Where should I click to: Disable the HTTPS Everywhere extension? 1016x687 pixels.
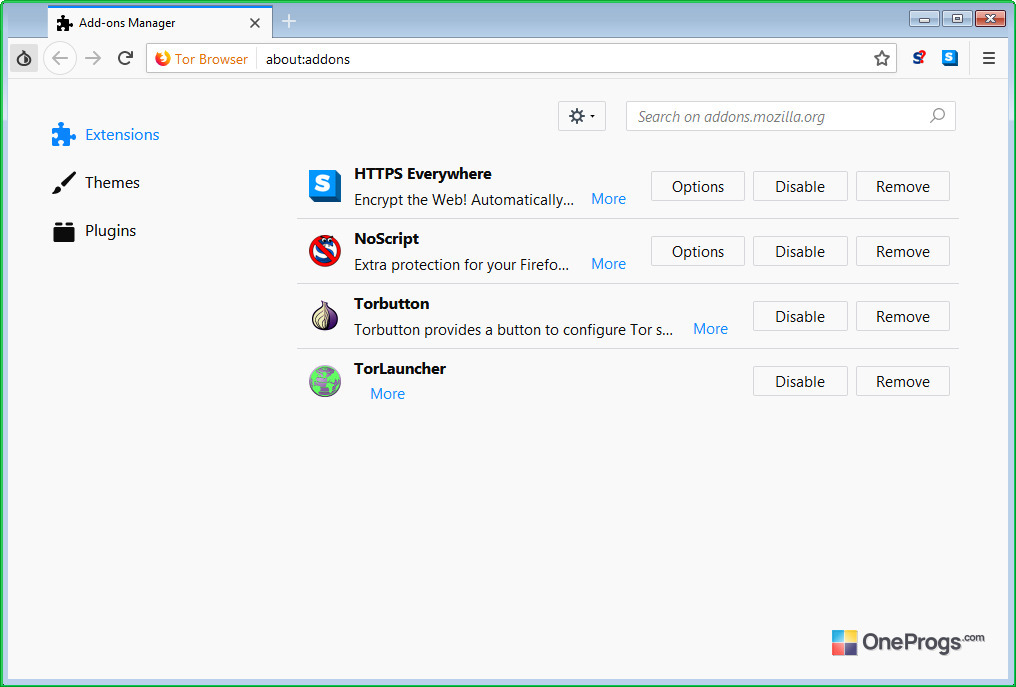pos(800,187)
